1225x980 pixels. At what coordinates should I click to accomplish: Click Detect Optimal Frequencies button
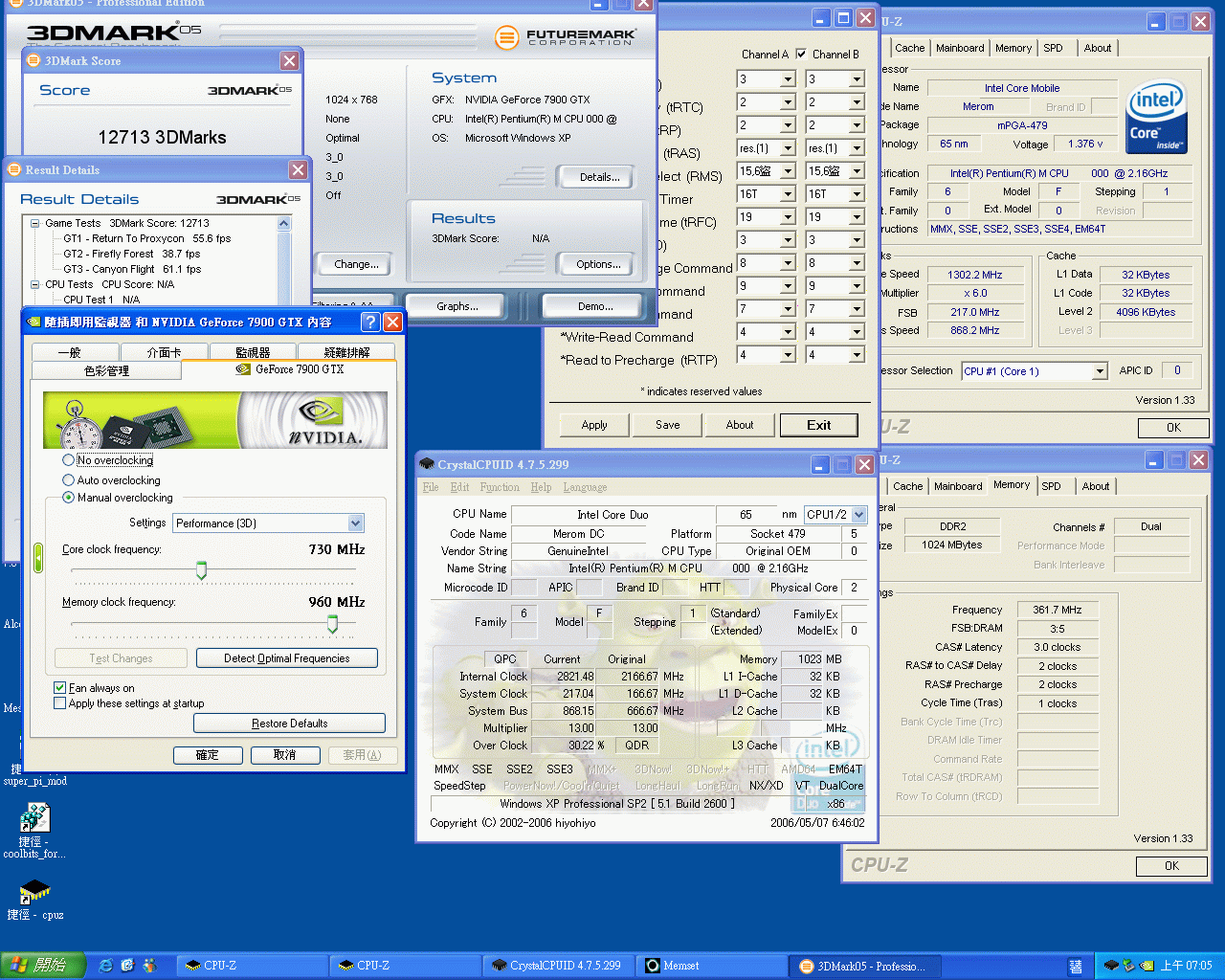point(287,658)
